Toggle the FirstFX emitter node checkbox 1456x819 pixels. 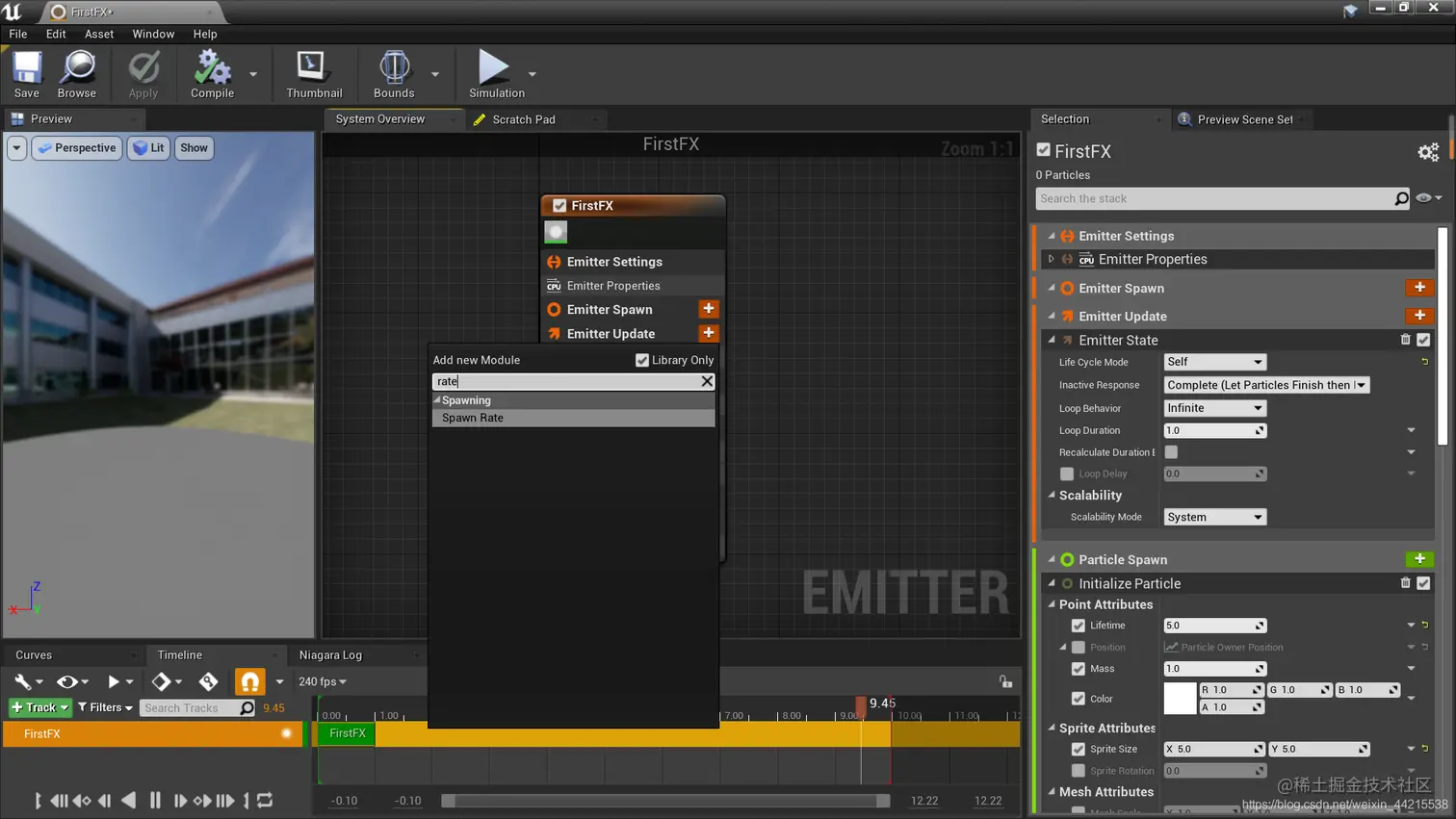pos(559,206)
